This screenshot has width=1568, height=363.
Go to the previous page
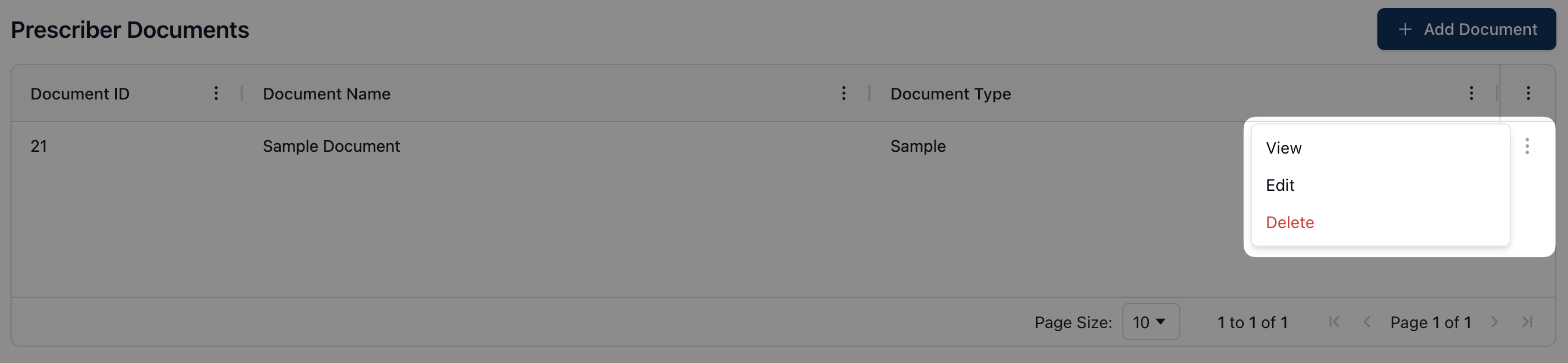[1366, 322]
